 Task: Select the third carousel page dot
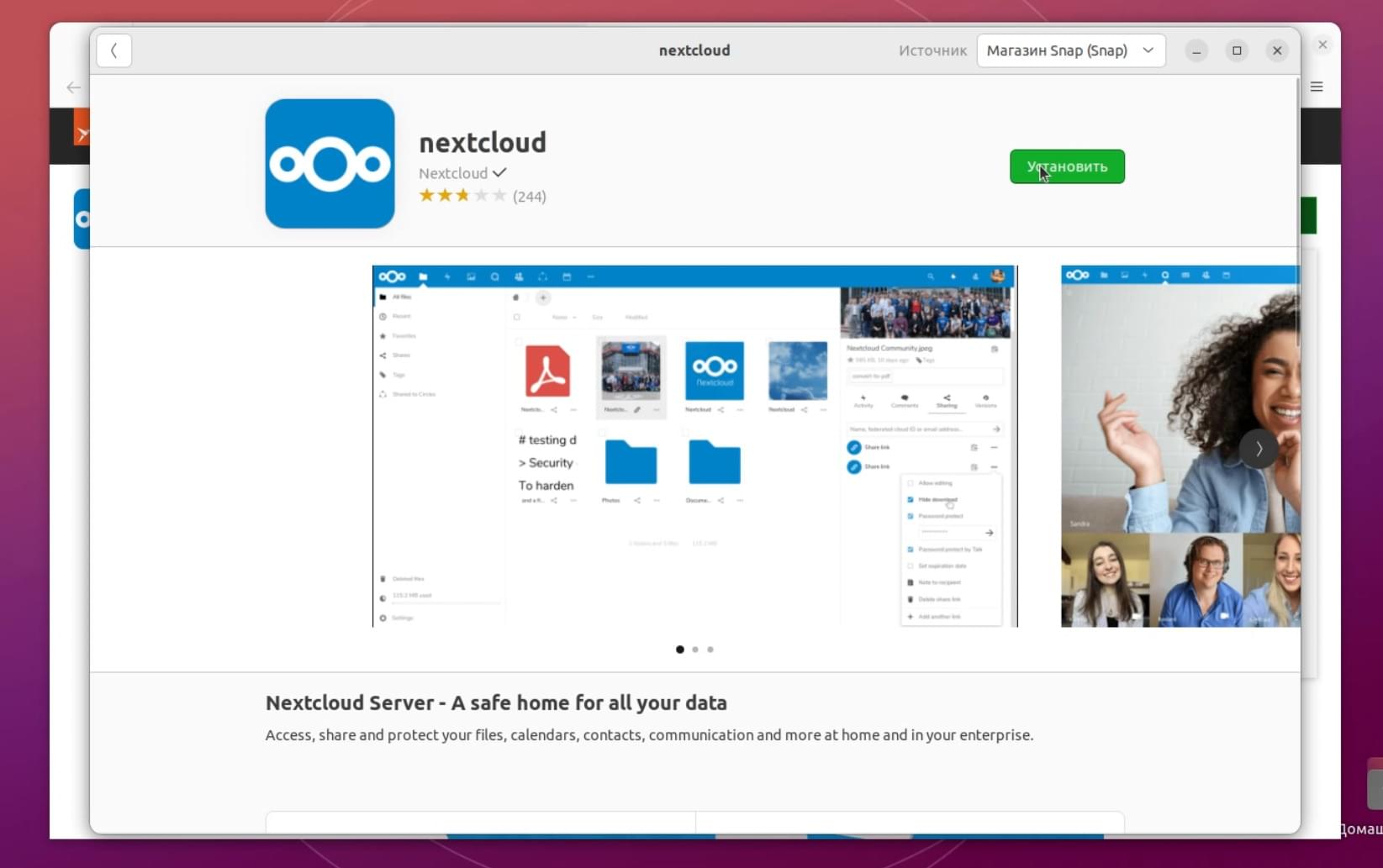tap(710, 650)
